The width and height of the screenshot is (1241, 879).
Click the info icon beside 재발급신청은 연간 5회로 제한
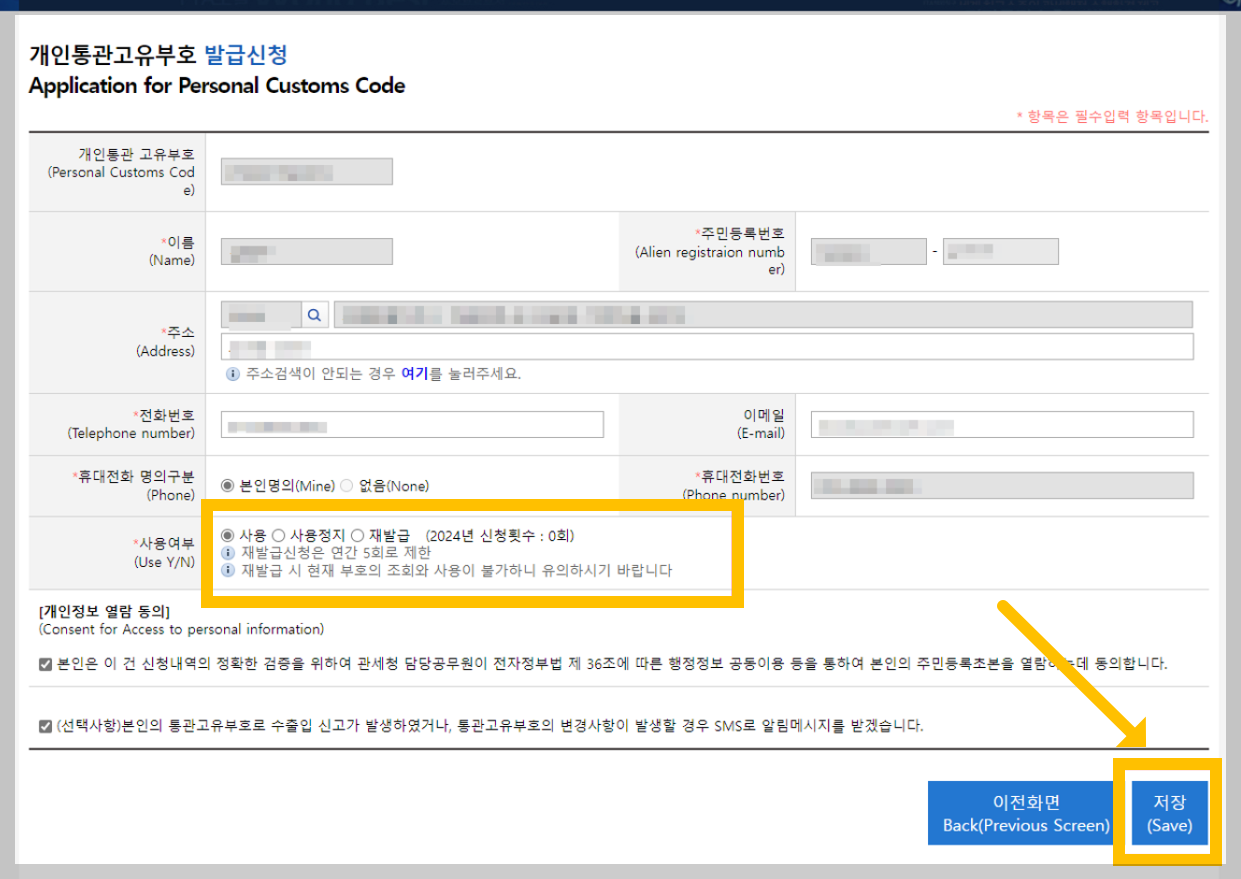coord(228,553)
